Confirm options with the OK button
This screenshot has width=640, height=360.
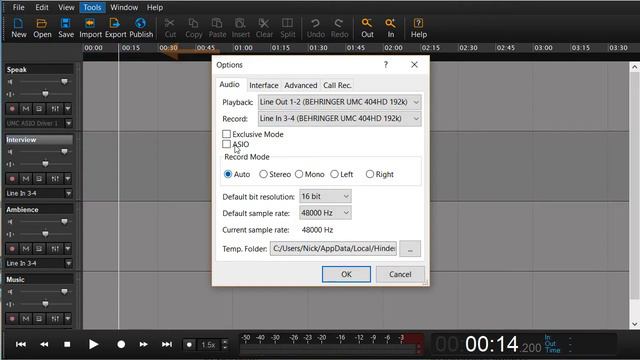[x=346, y=274]
